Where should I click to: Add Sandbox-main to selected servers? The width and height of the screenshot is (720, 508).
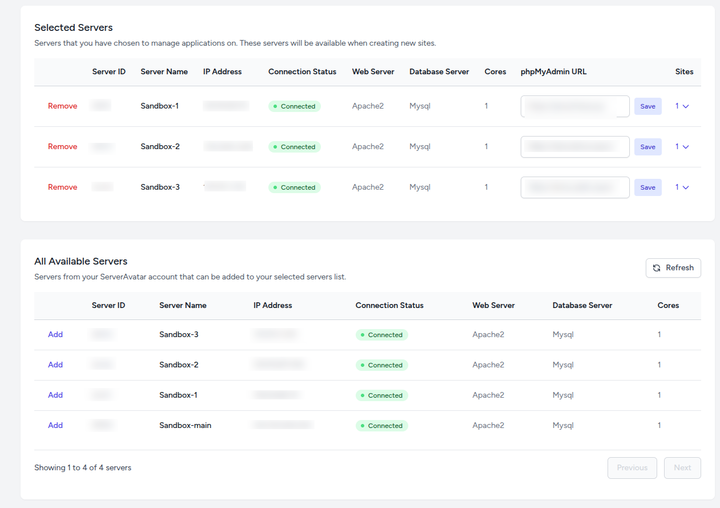(x=55, y=426)
